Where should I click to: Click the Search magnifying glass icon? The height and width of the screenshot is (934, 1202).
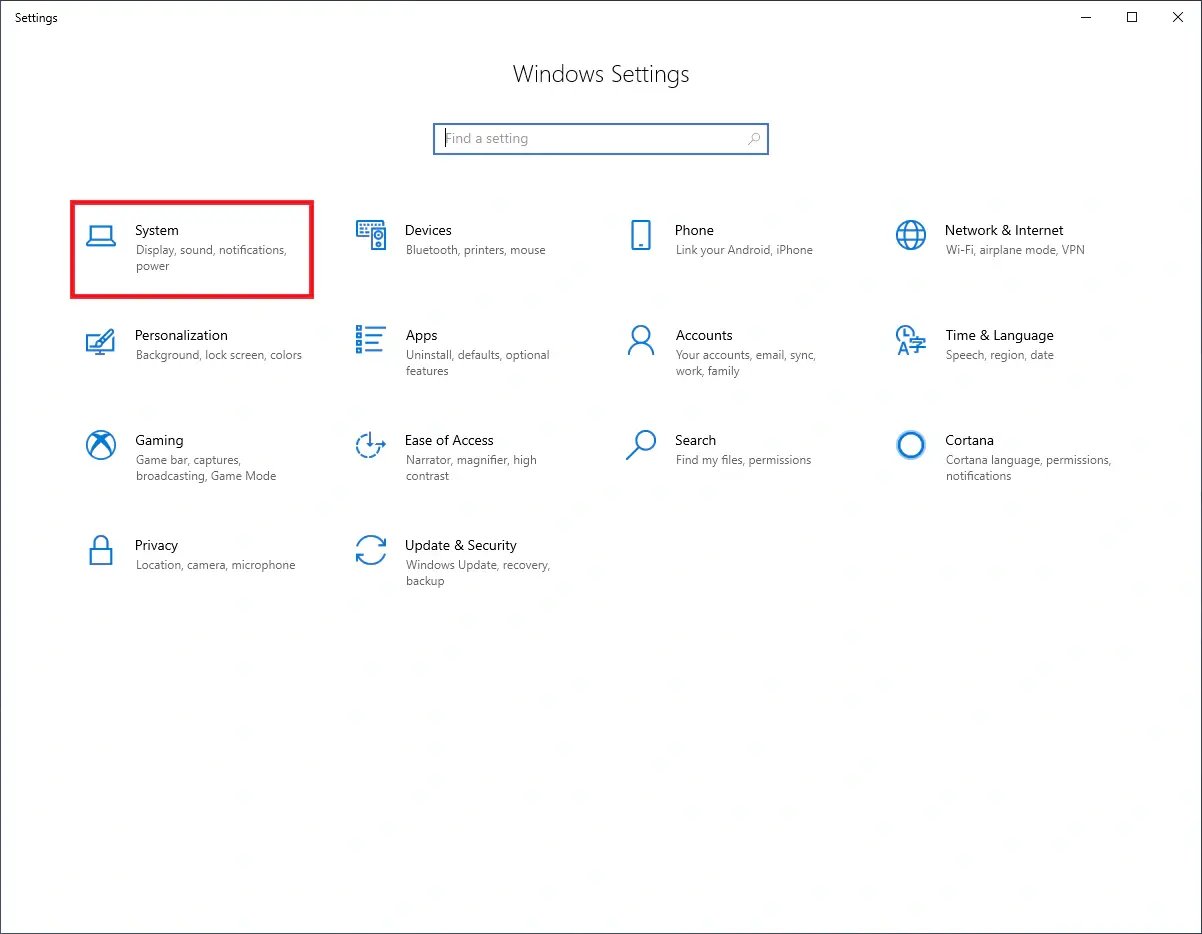click(640, 446)
